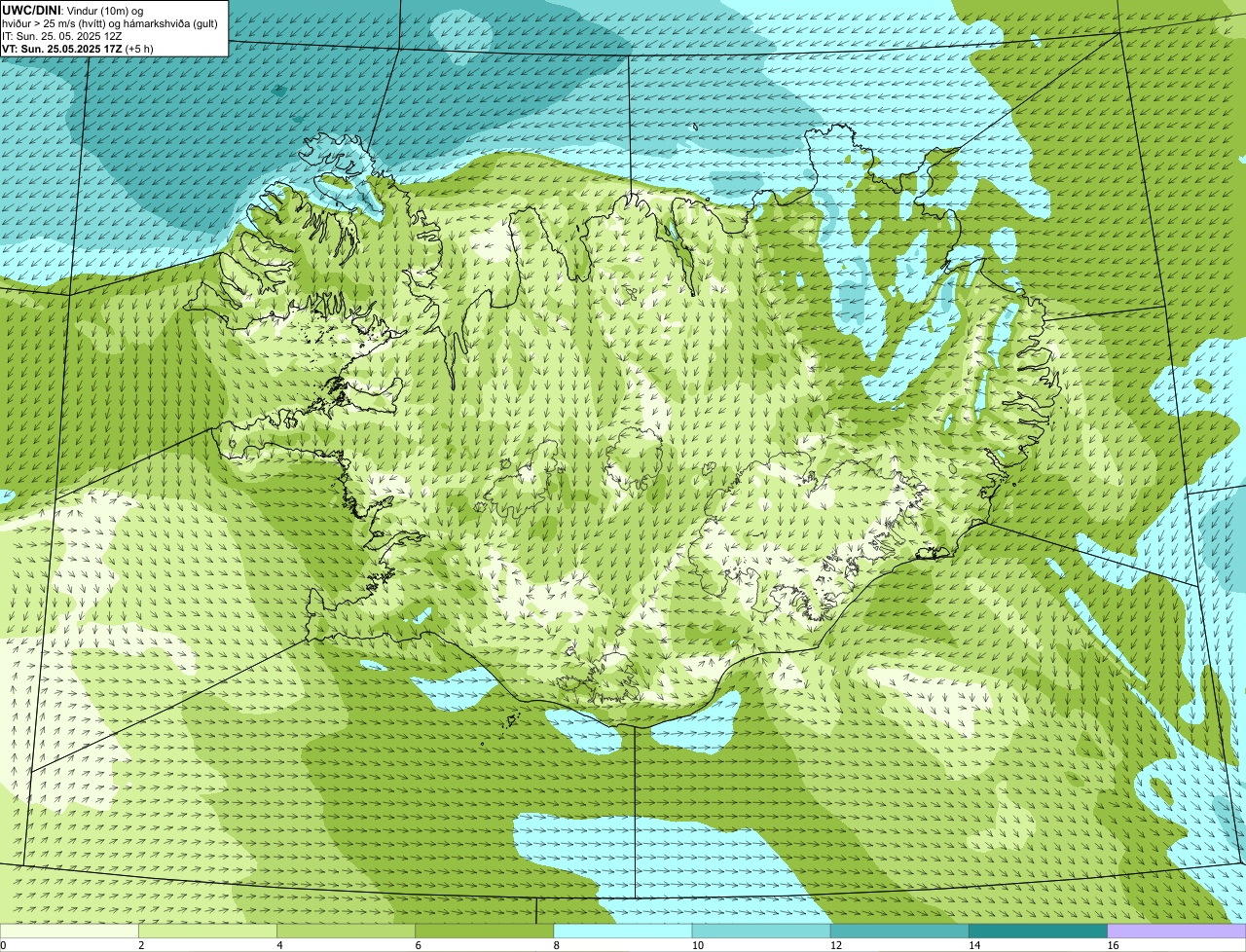
Task: Click the 8–10 m/s light cyan legend swatch
Action: click(x=623, y=932)
